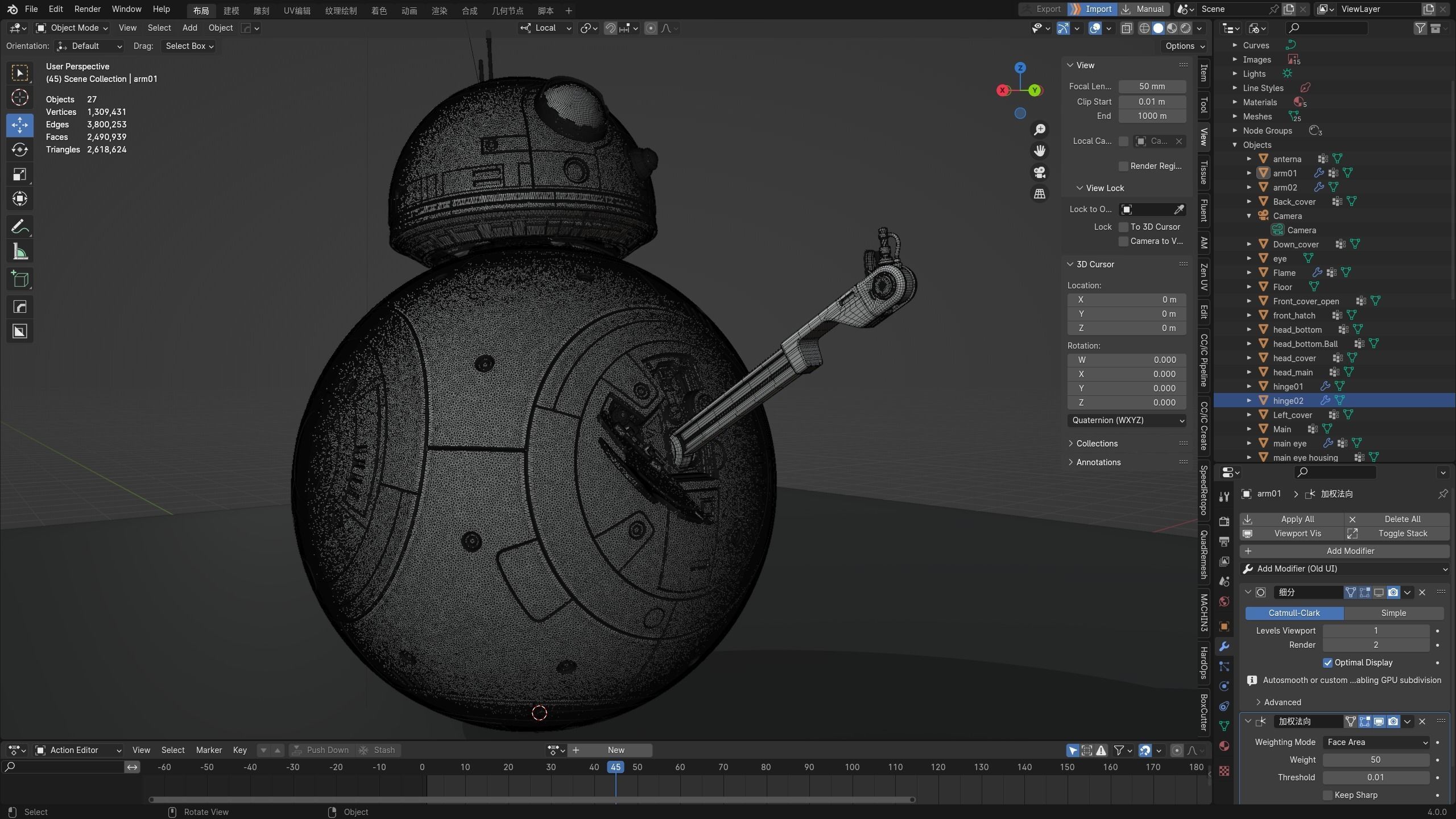
Task: Toggle proportional editing in the viewport header
Action: coord(651,28)
